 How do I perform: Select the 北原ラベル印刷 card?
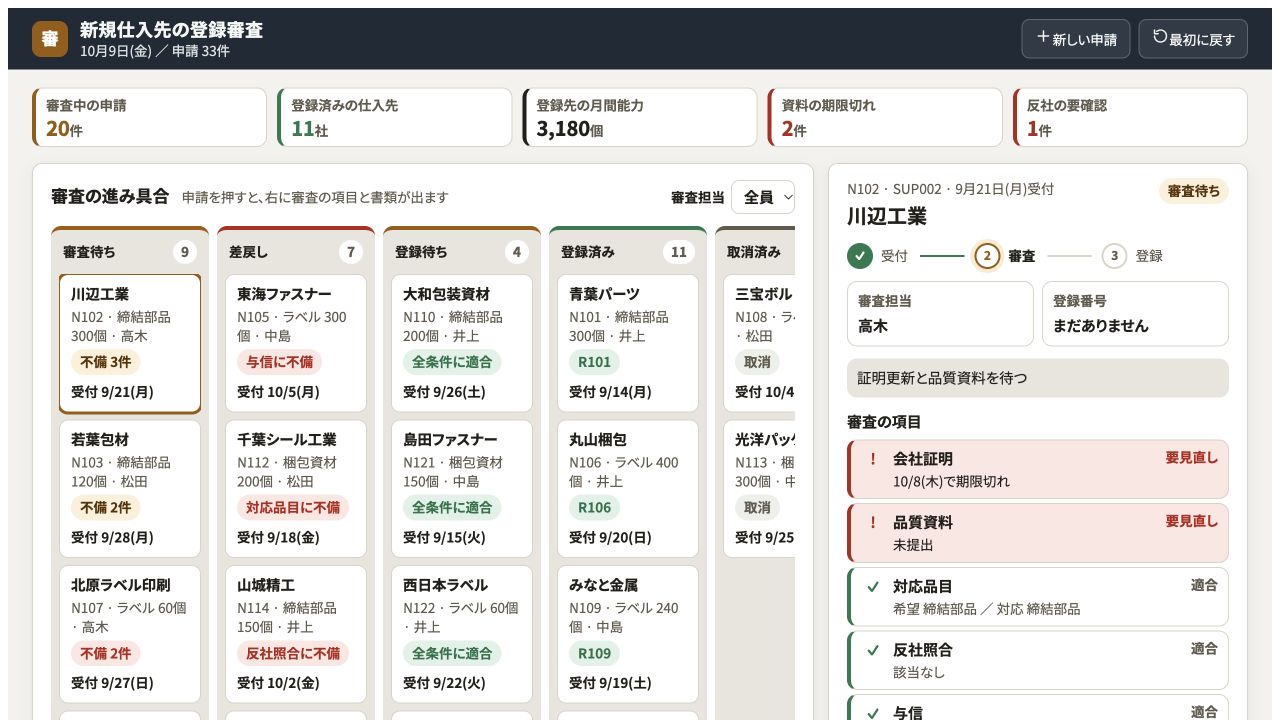tap(130, 635)
